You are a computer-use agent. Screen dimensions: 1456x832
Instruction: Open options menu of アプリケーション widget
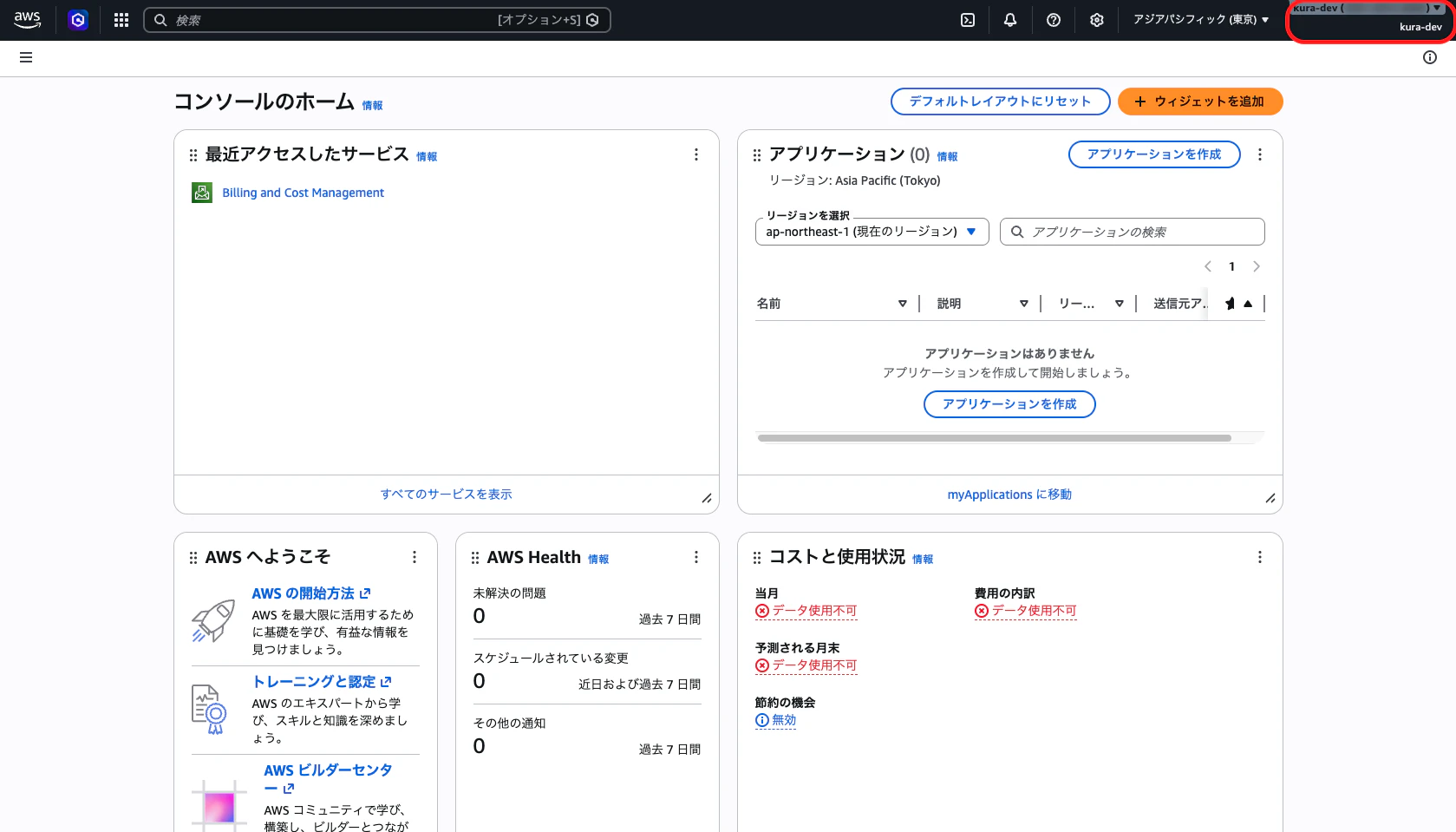coord(1260,154)
